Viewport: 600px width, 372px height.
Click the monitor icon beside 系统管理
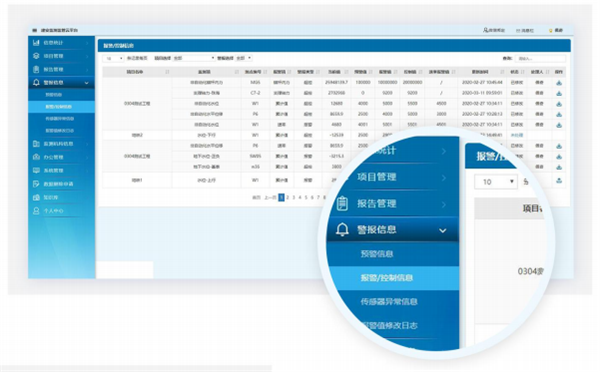point(36,170)
